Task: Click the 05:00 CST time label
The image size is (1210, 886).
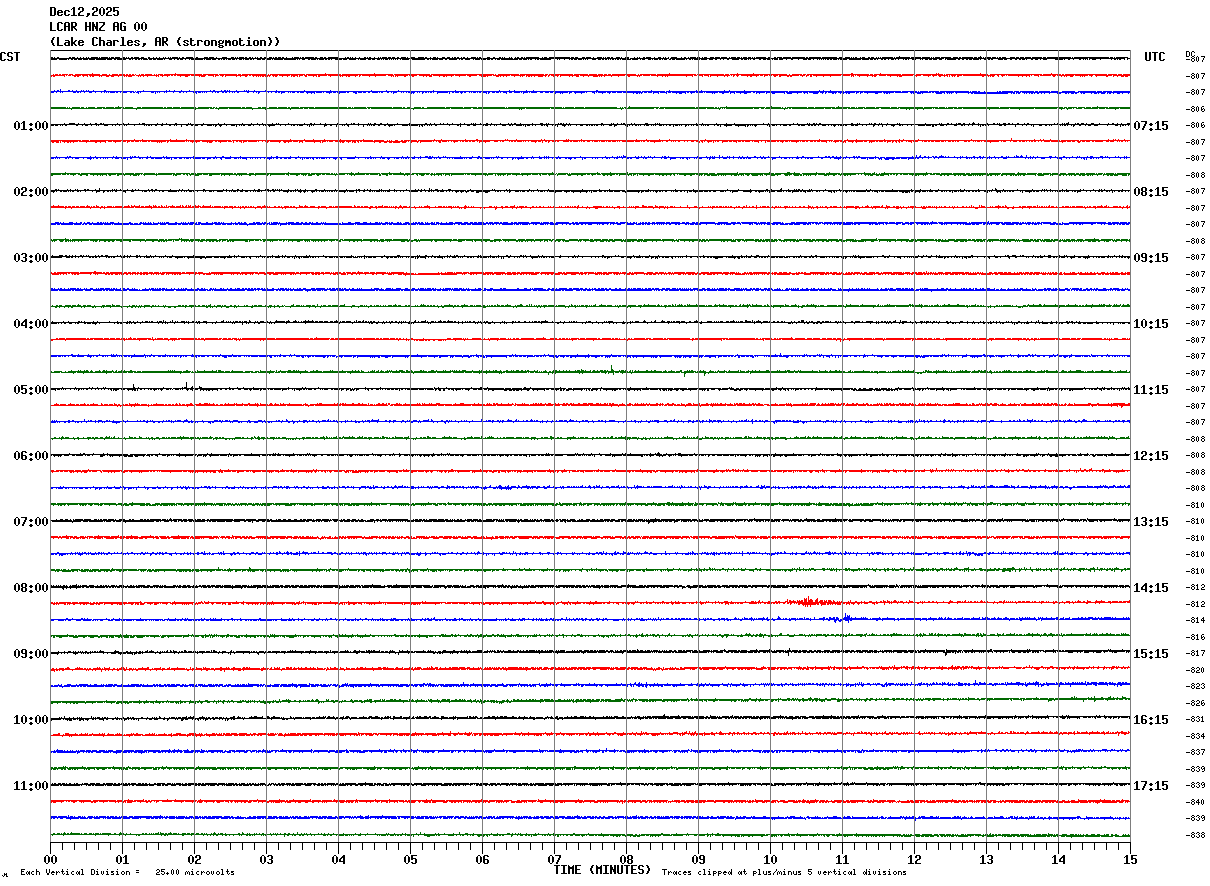Action: point(30,390)
